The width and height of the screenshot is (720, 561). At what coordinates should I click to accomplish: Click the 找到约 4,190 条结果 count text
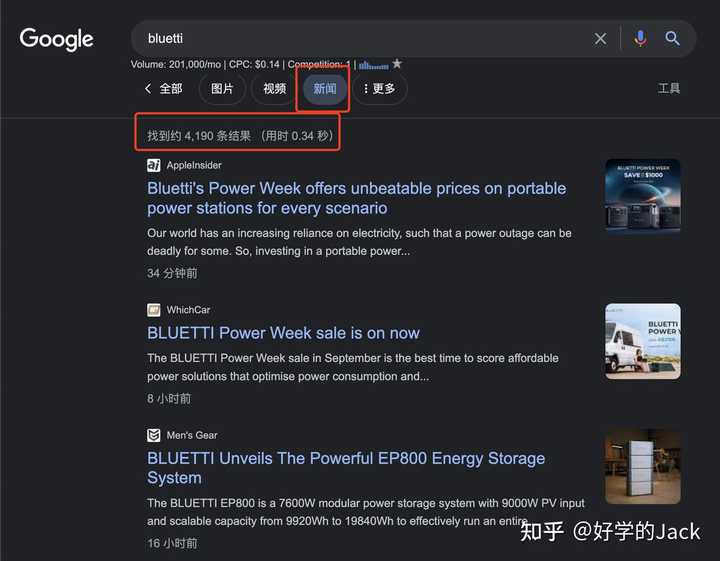(240, 136)
